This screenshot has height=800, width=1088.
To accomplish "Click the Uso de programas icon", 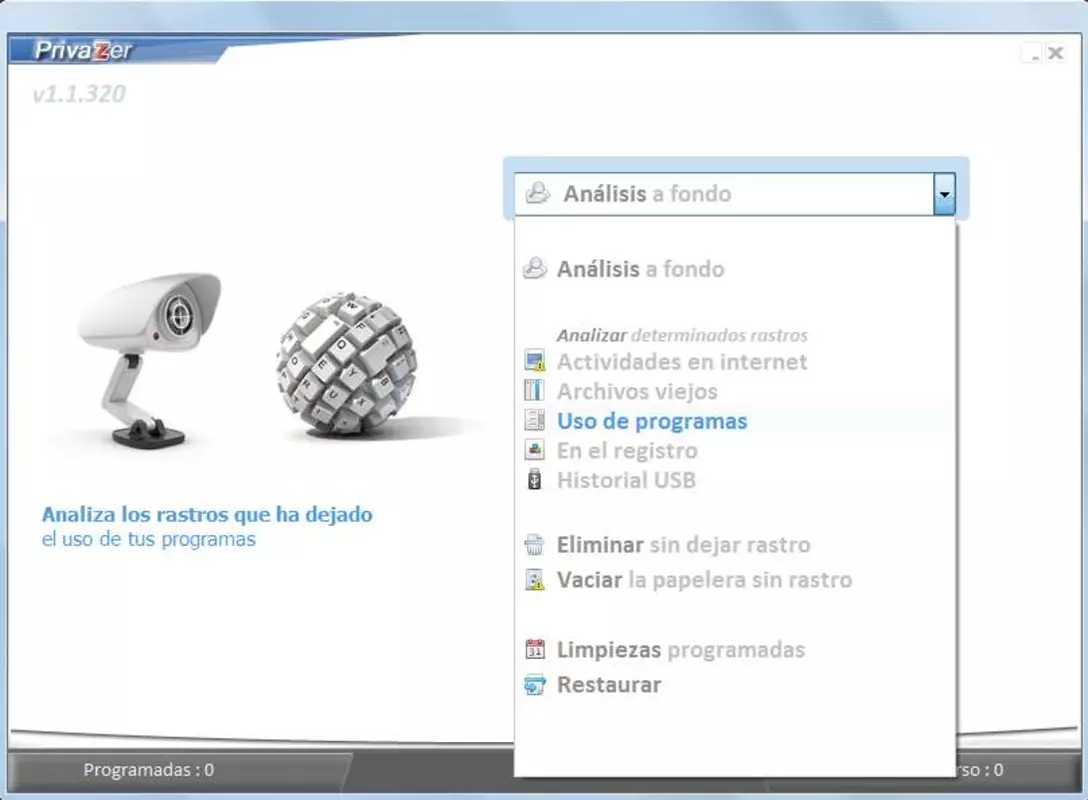I will click(534, 420).
